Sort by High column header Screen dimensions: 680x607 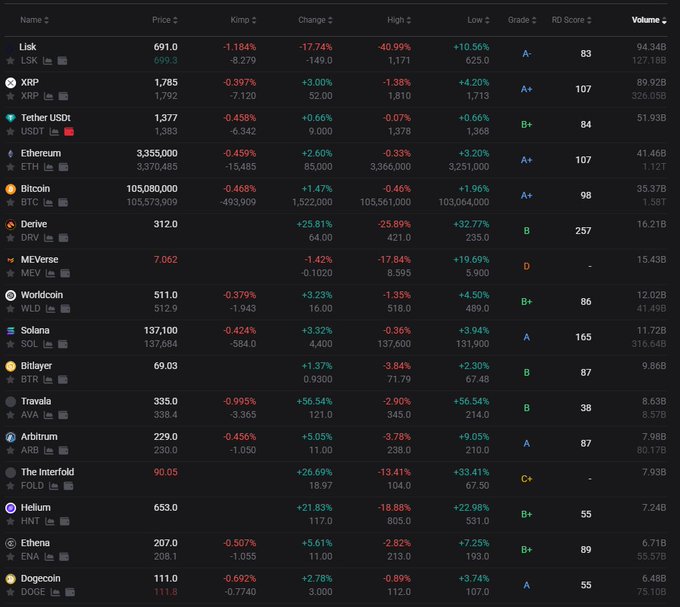point(399,20)
